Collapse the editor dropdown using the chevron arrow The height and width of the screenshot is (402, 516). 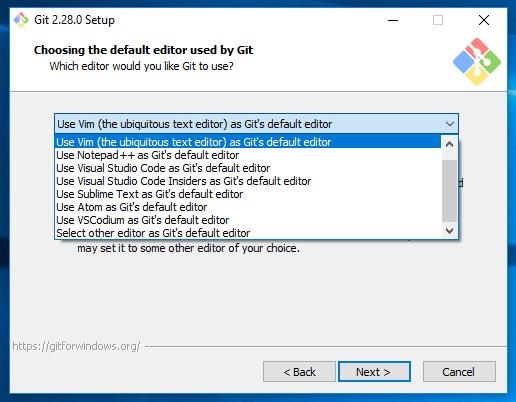point(450,124)
